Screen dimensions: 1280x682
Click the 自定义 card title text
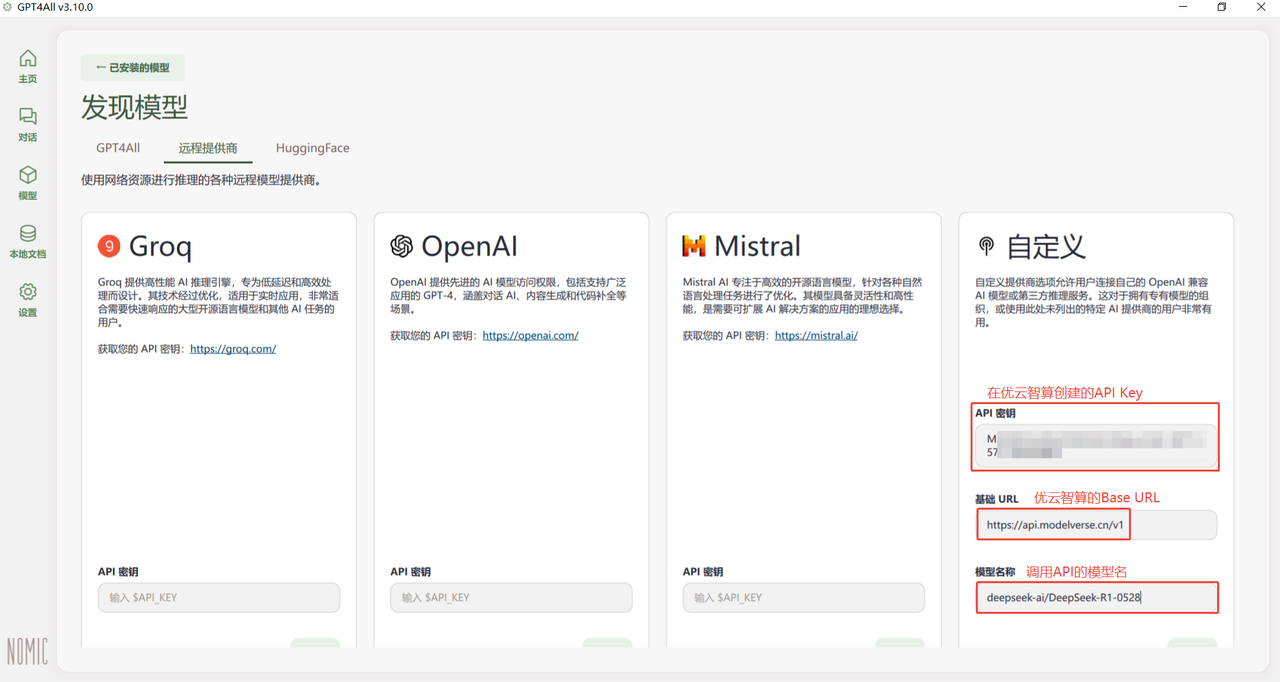[1046, 246]
